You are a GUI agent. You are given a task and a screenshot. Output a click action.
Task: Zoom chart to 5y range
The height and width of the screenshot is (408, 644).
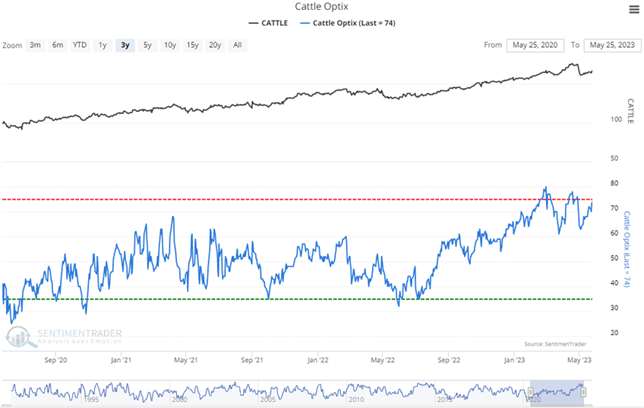point(147,45)
